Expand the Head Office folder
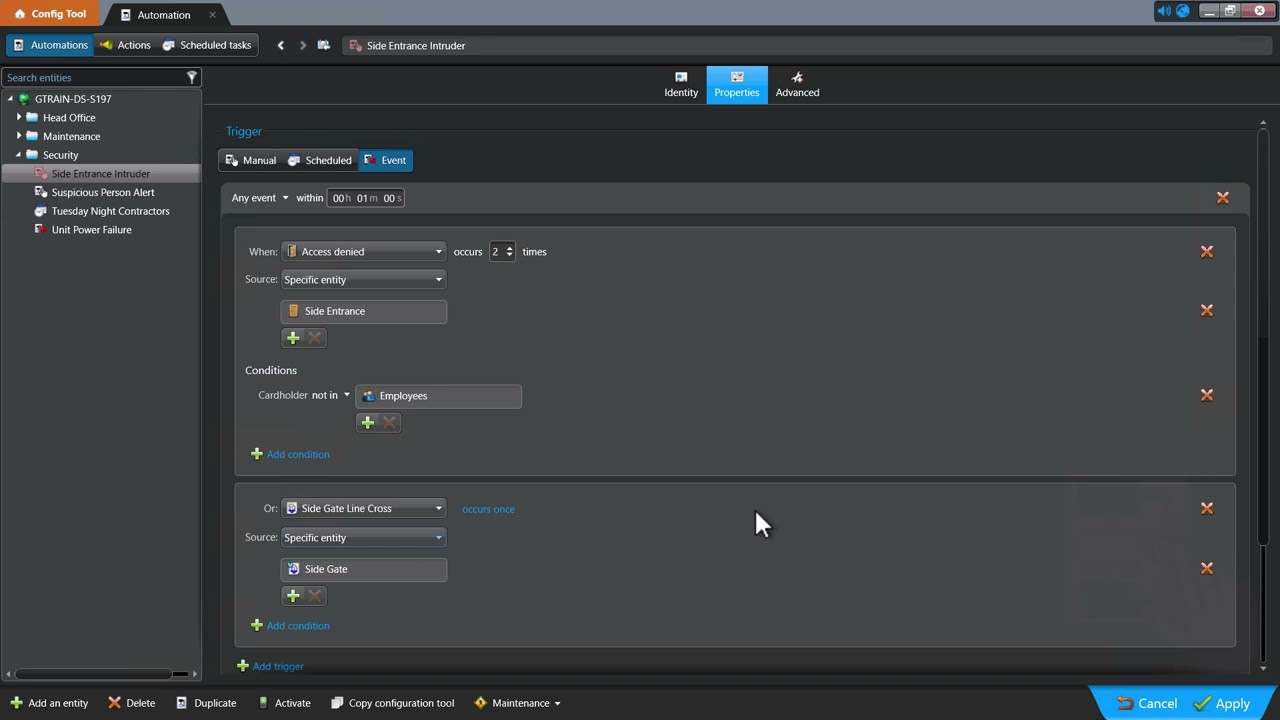Viewport: 1280px width, 720px height. pos(19,117)
